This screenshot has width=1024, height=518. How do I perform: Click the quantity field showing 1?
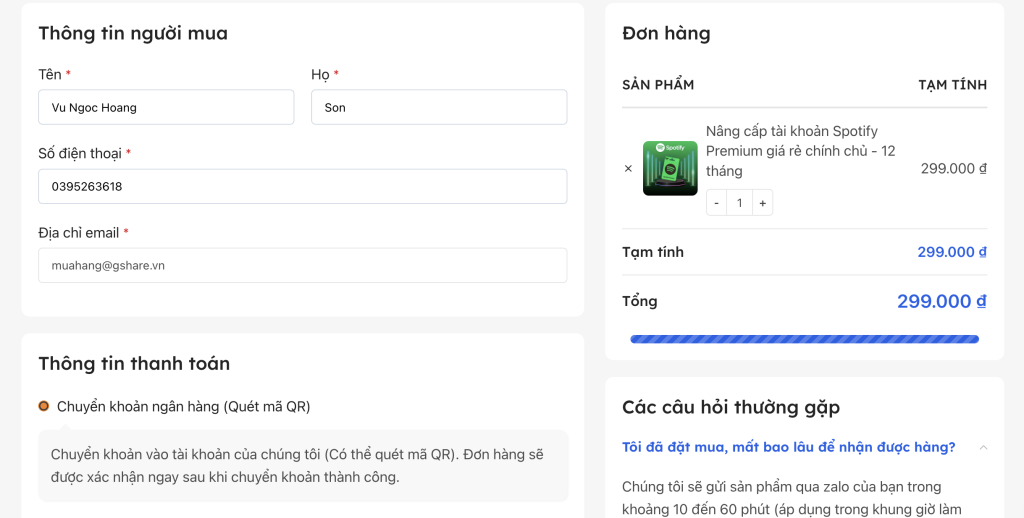739,203
